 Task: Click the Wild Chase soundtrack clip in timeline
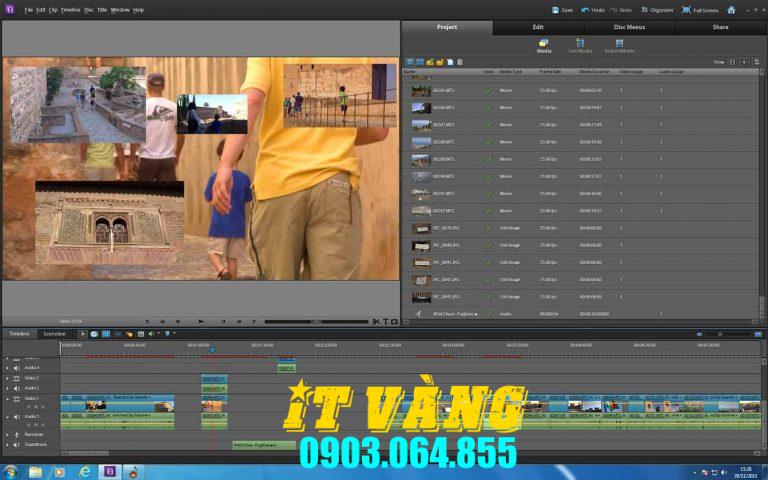[264, 445]
